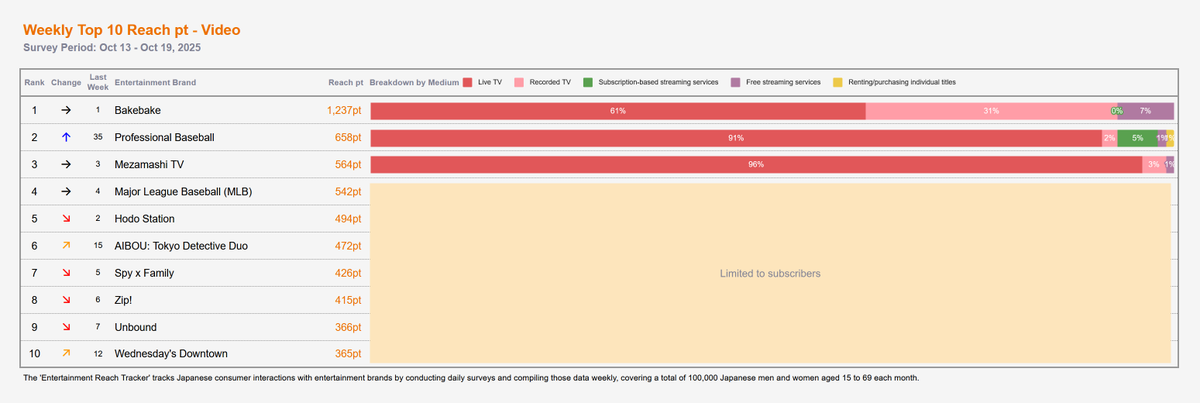Click Mezamashi TV's 96% Live TV segment

click(757, 164)
